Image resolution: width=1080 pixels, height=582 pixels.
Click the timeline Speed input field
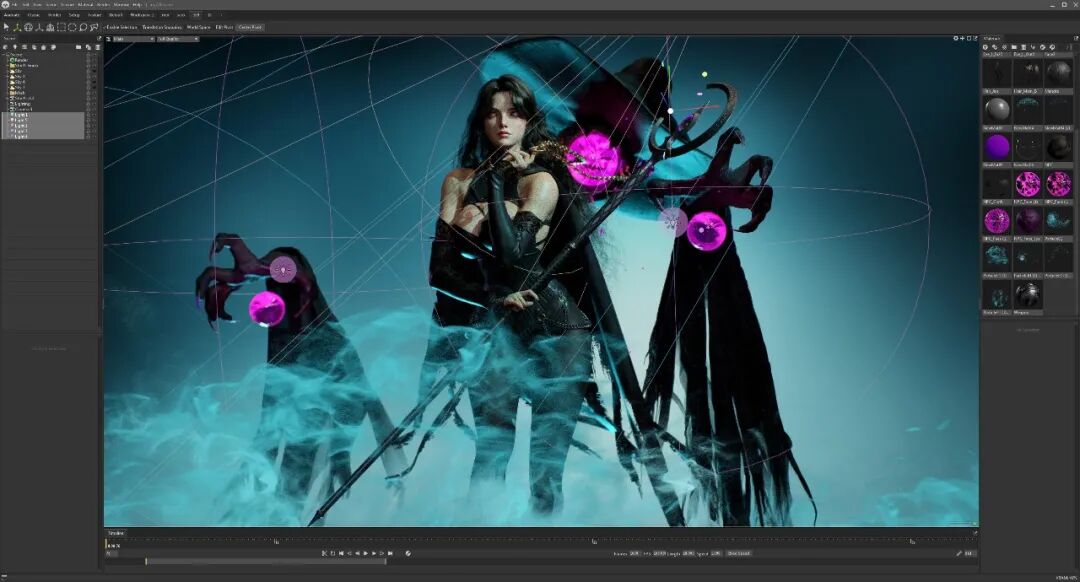coord(716,553)
